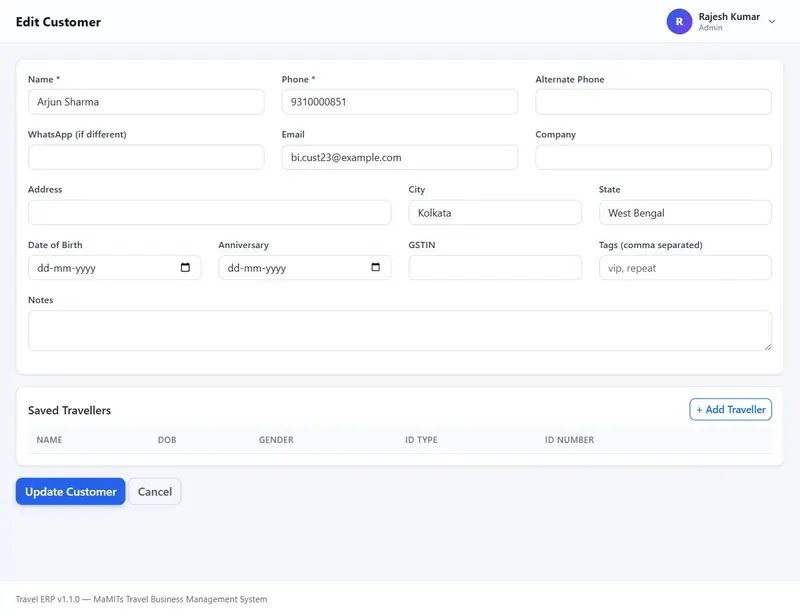This screenshot has height=616, width=800.
Task: Click the Anniversary date field
Action: (305, 267)
